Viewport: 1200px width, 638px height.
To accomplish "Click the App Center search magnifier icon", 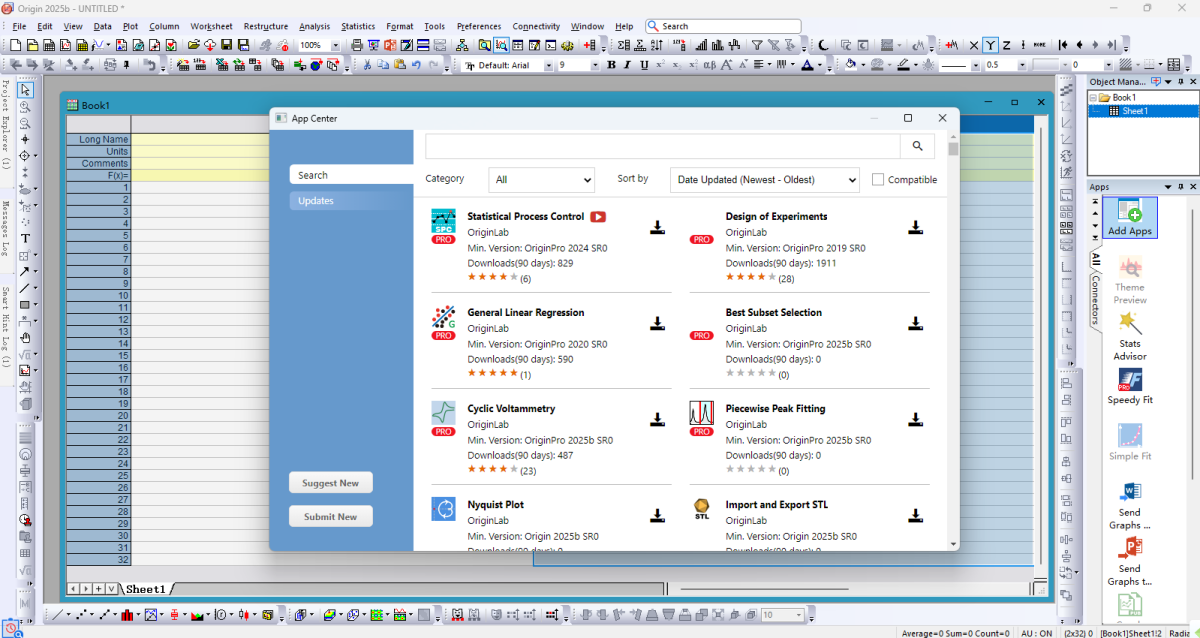I will click(917, 146).
